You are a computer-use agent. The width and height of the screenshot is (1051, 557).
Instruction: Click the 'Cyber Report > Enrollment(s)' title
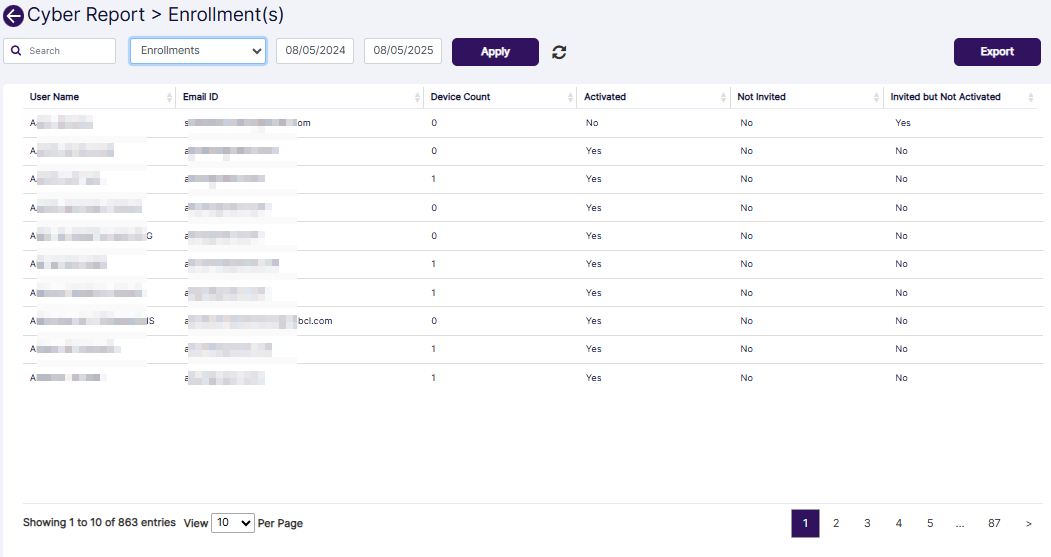pyautogui.click(x=156, y=15)
